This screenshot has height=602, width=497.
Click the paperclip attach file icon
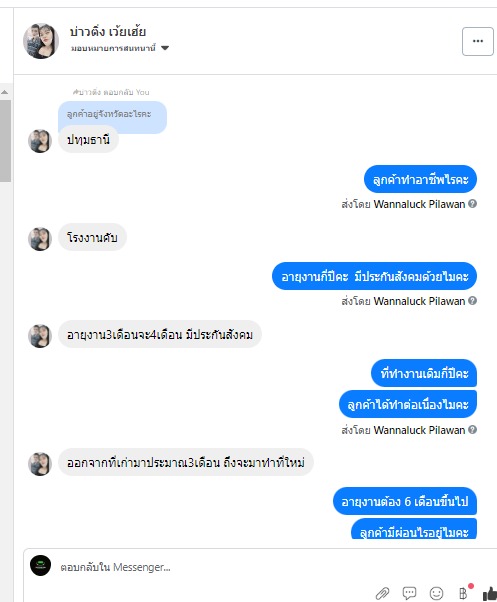tap(382, 593)
